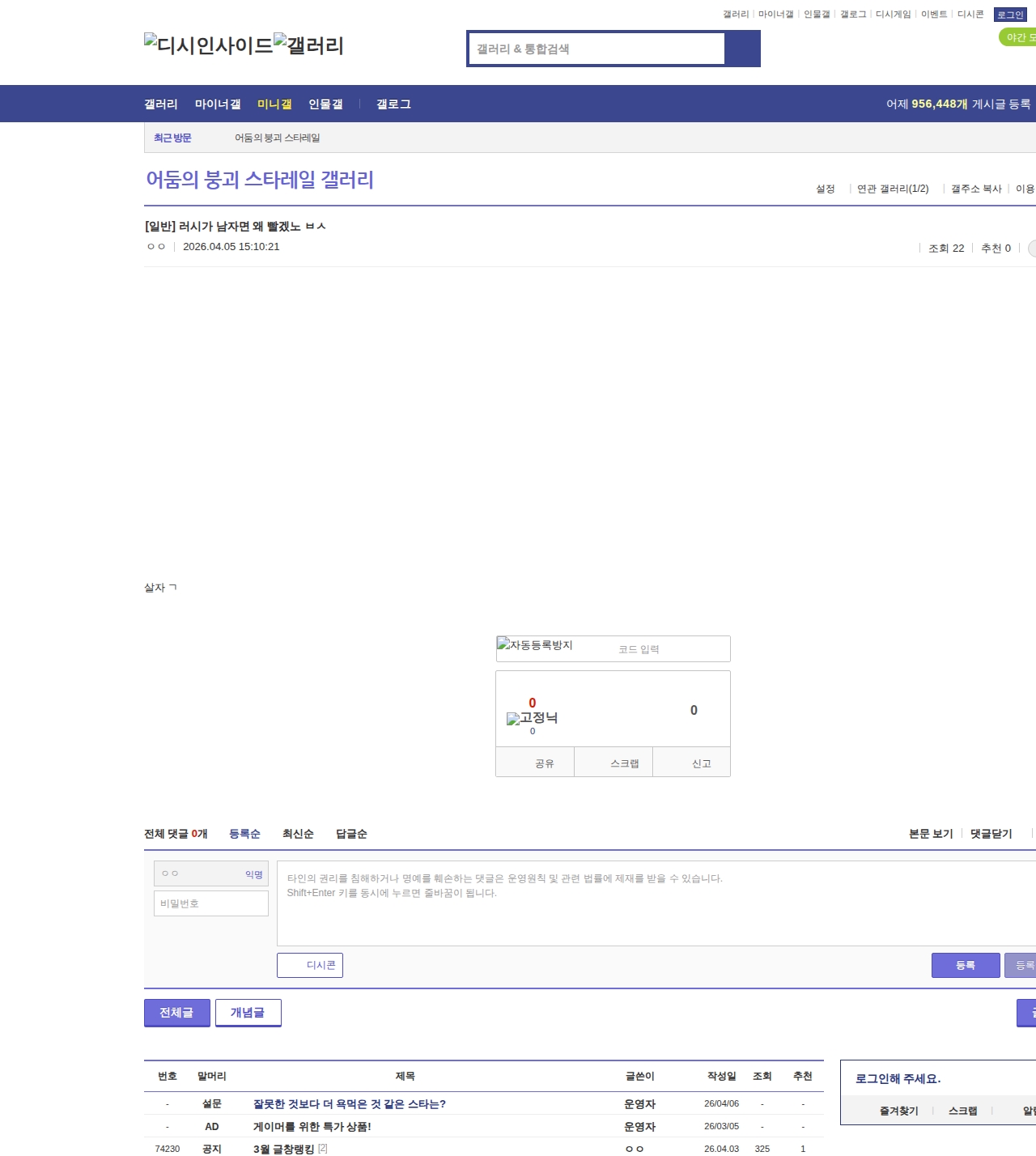Click the blue search button
The height and width of the screenshot is (1156, 1036).
(742, 49)
